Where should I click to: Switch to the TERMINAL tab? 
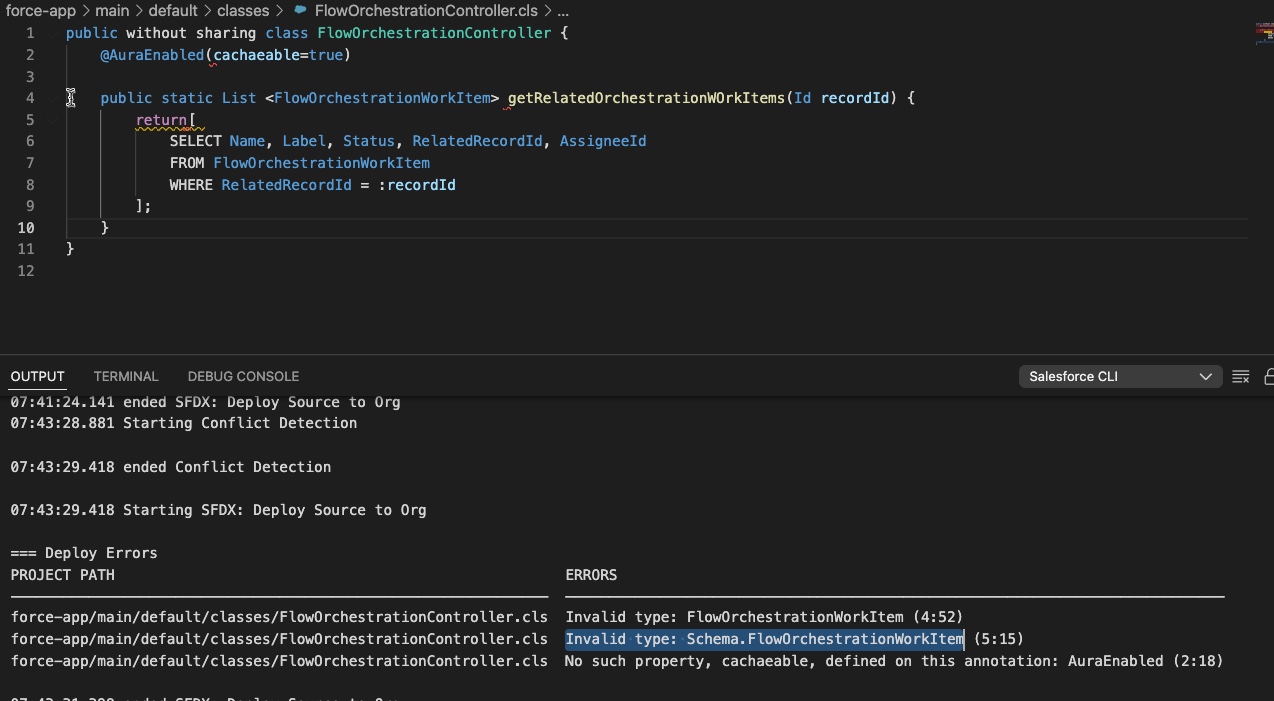coord(126,377)
